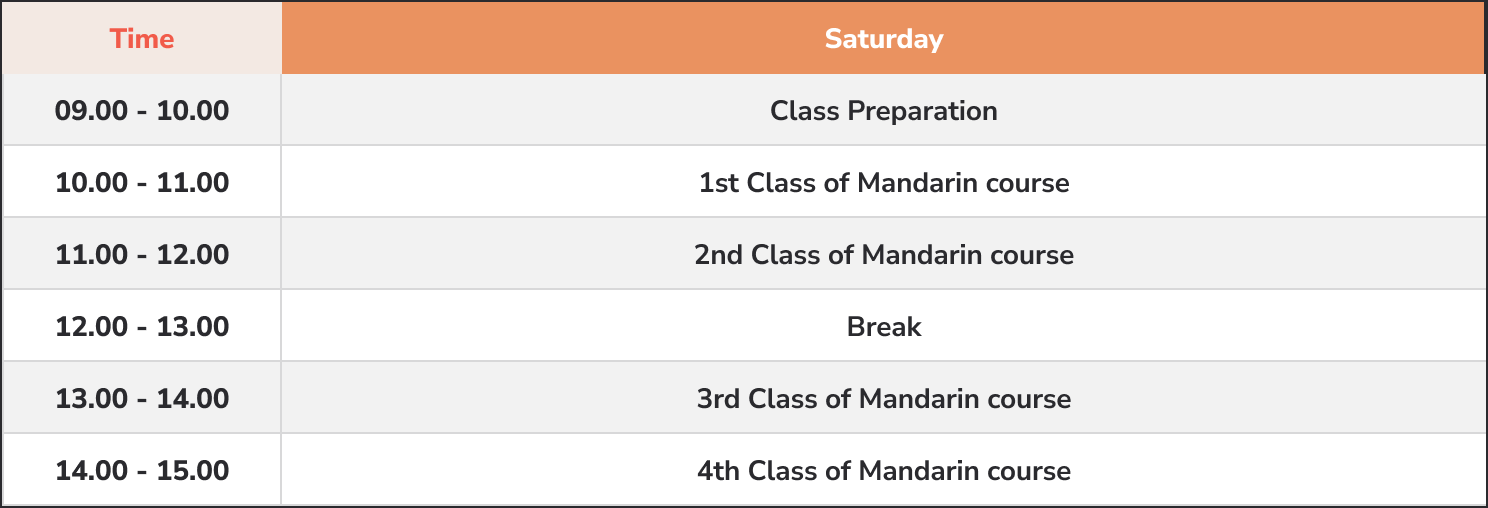The width and height of the screenshot is (1488, 508).
Task: Click the 15.00 end time text
Action: [193, 471]
